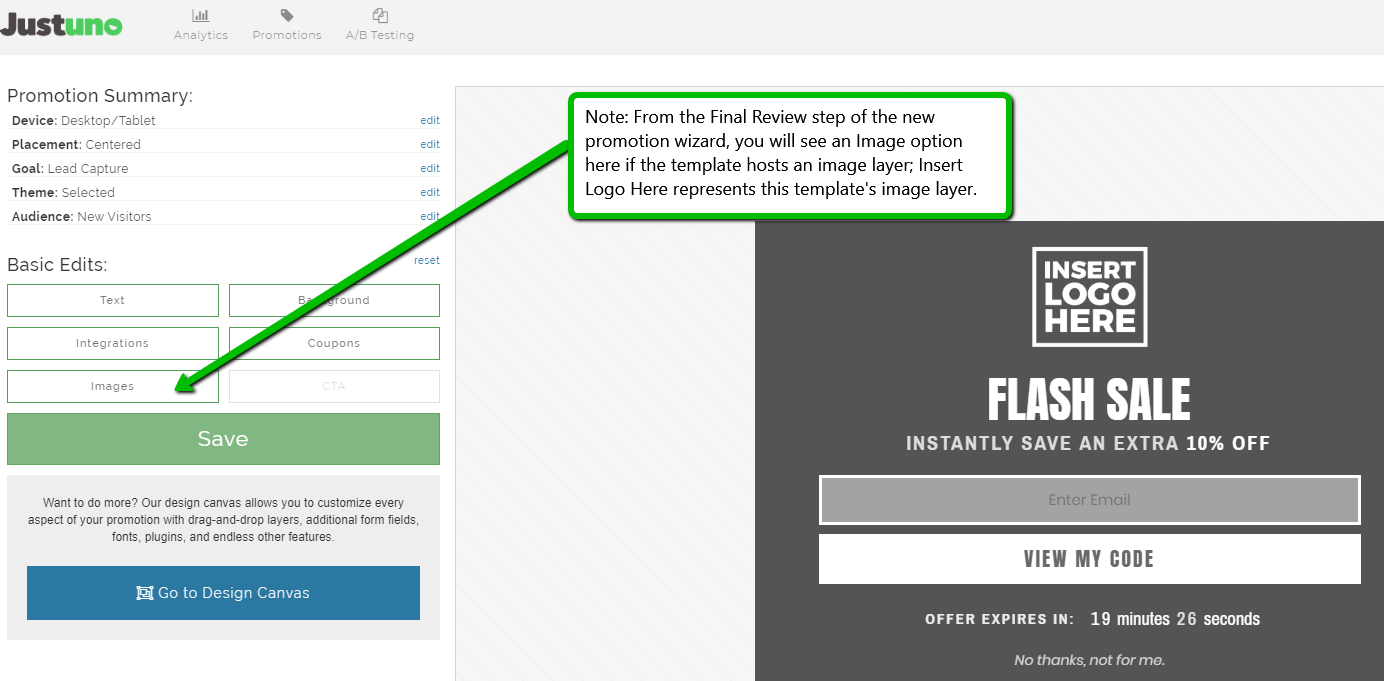Reset the Basic Edits

coord(426,261)
